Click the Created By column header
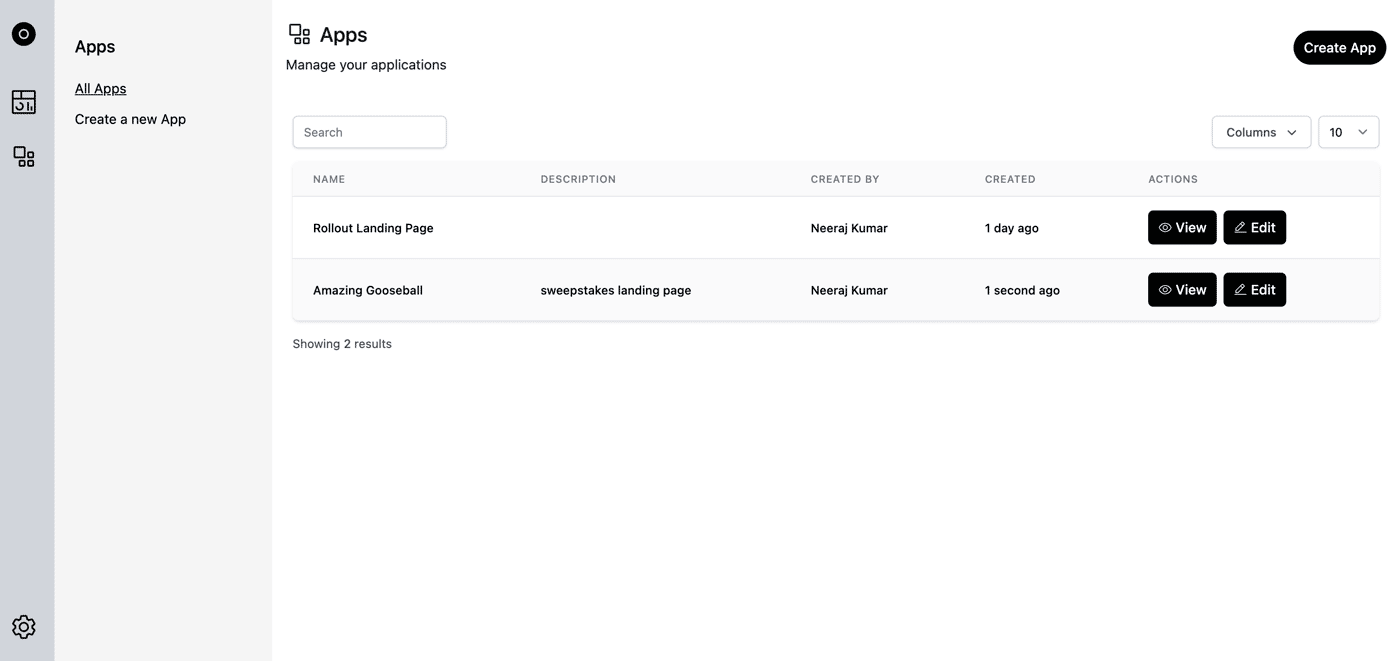 845,179
